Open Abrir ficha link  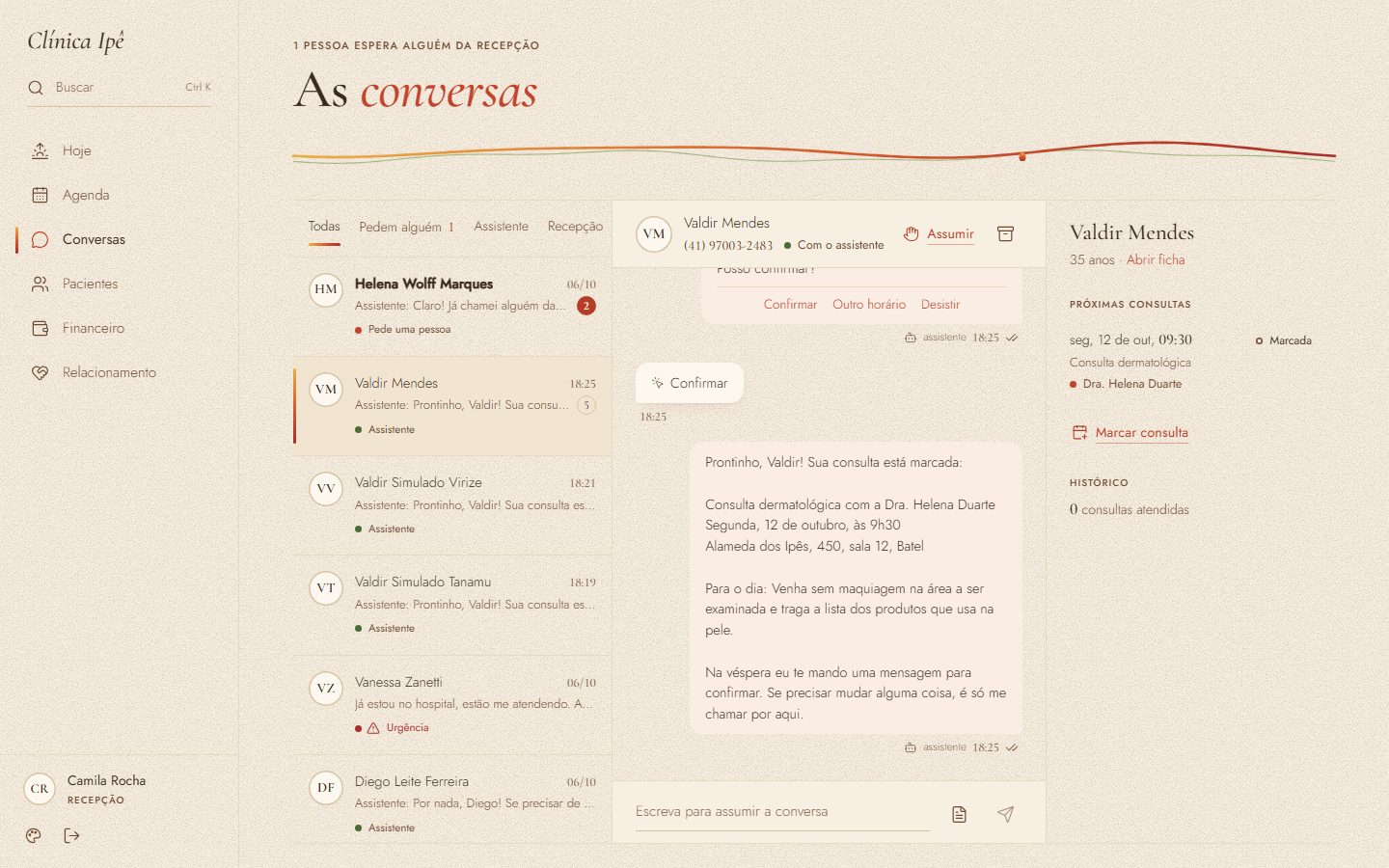tap(1156, 259)
